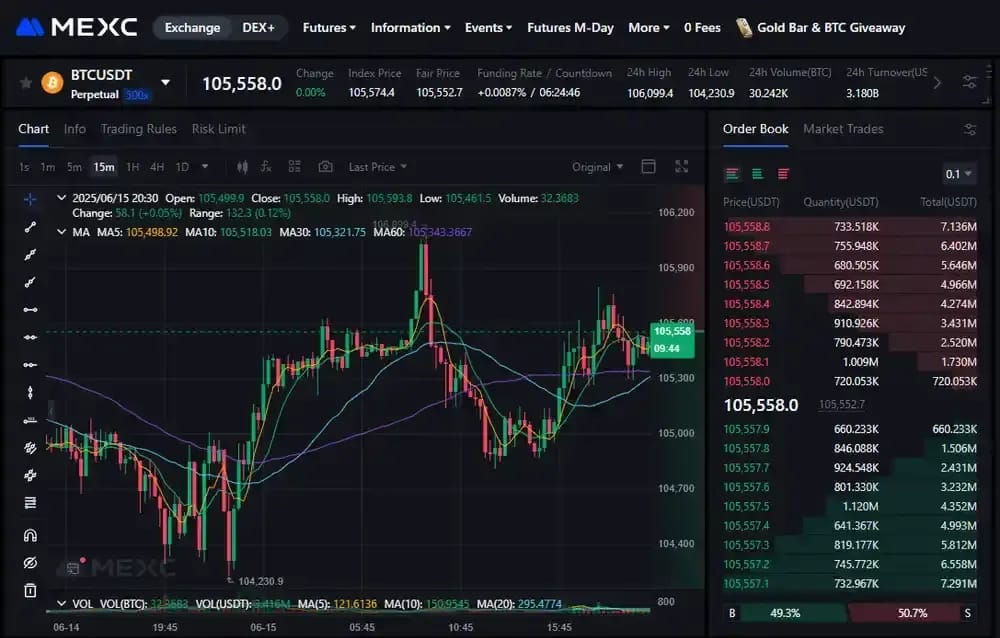Collapse the VOL indicator legend chevron
The image size is (1000, 638).
click(61, 603)
